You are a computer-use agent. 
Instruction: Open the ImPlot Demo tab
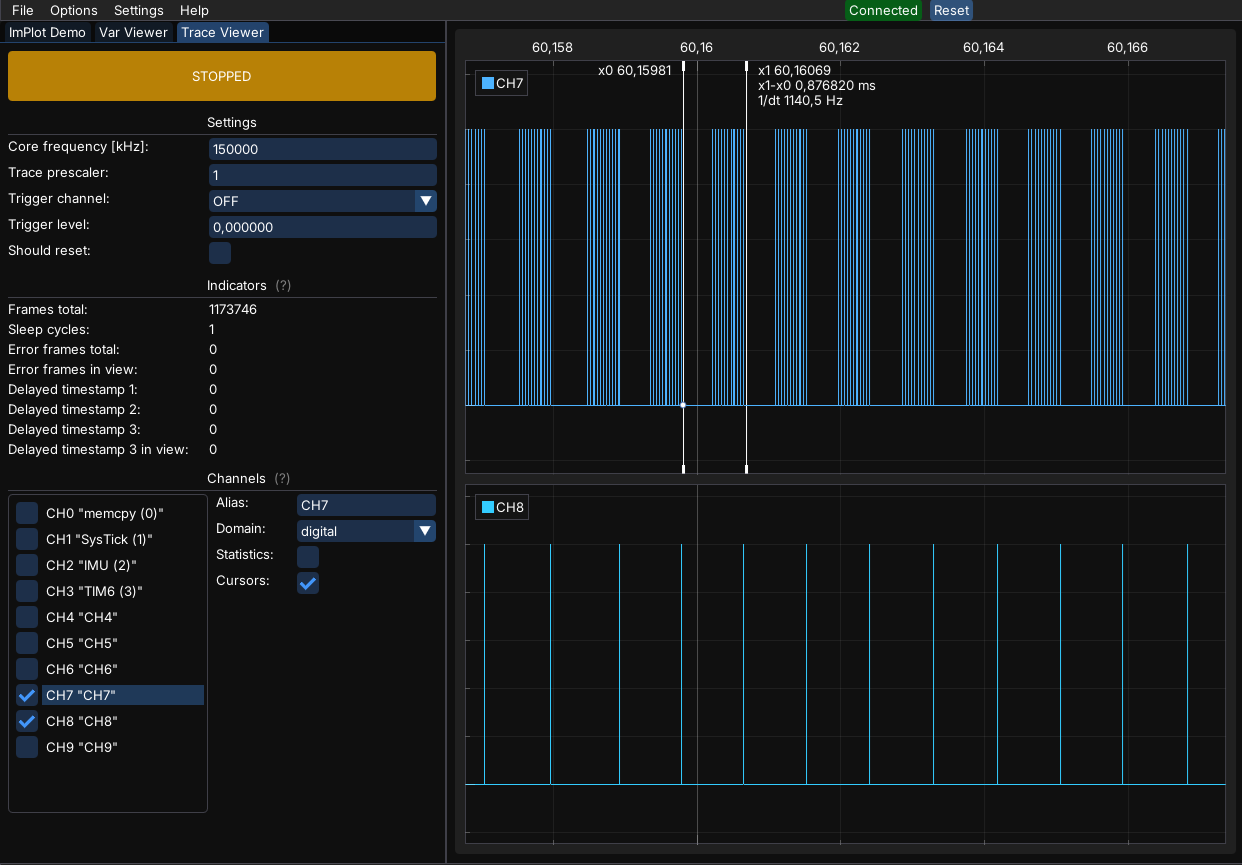point(47,32)
